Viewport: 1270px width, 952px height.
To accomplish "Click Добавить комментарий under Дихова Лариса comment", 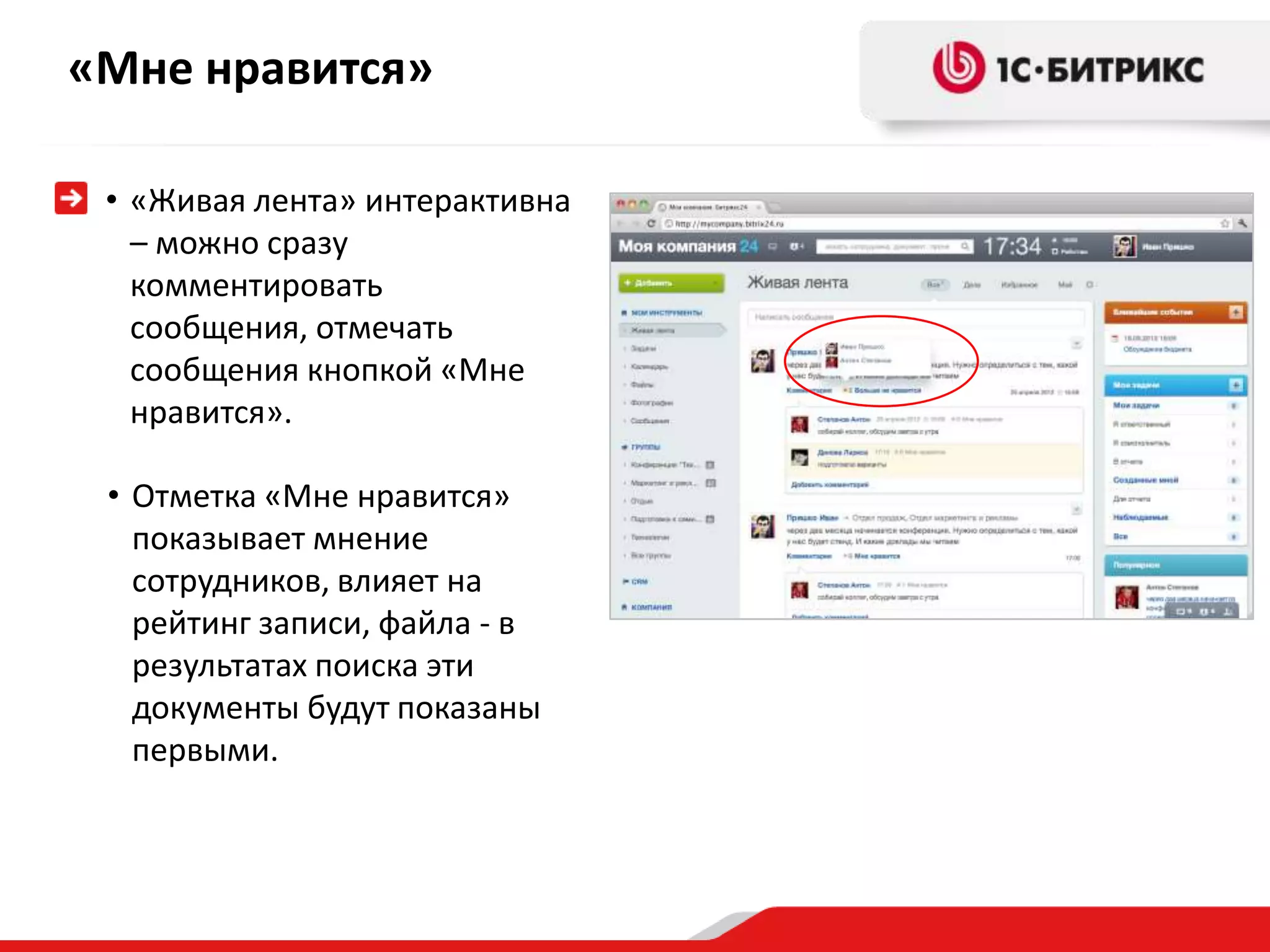I will [830, 485].
